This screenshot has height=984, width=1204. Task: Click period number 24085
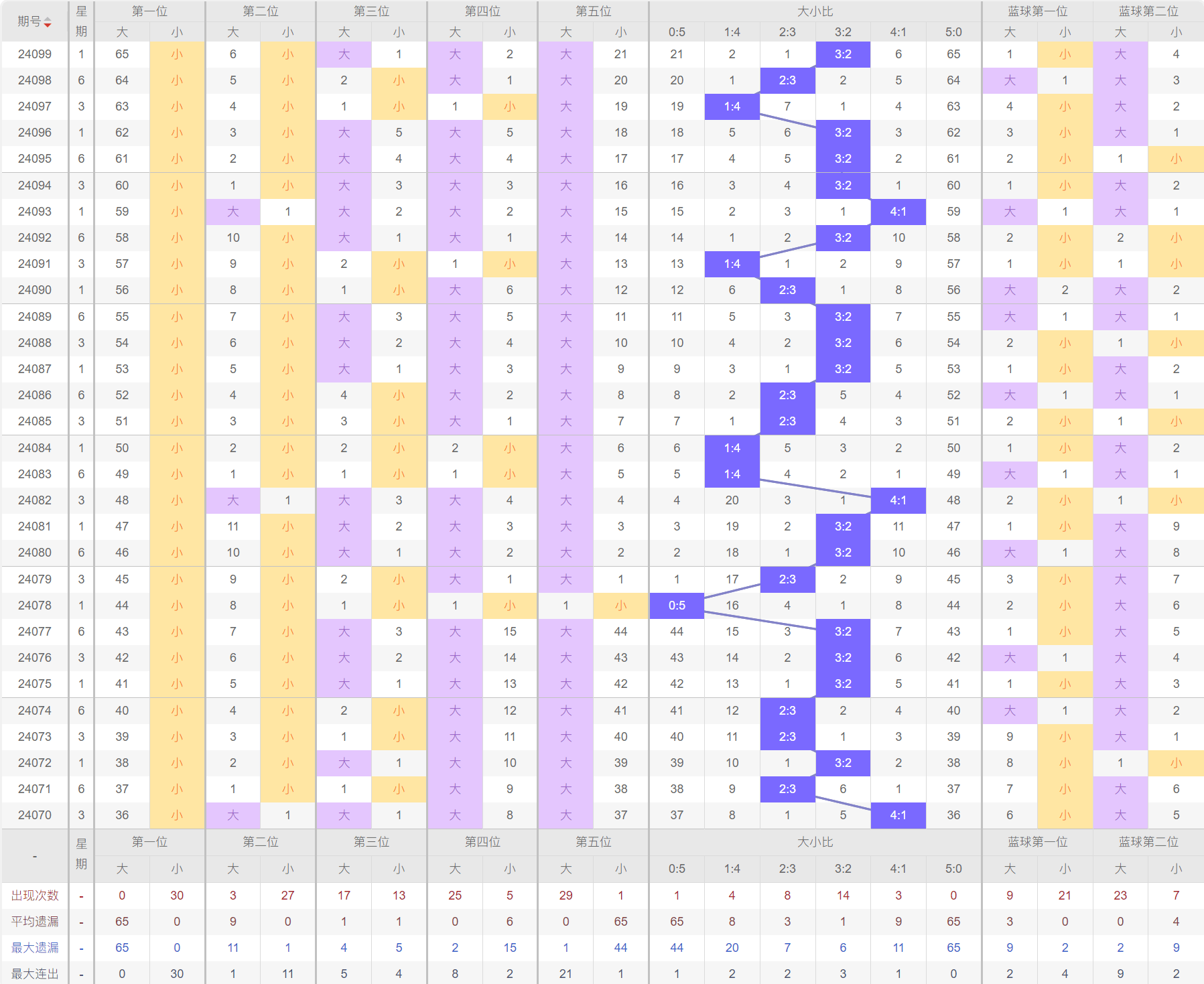coord(35,421)
